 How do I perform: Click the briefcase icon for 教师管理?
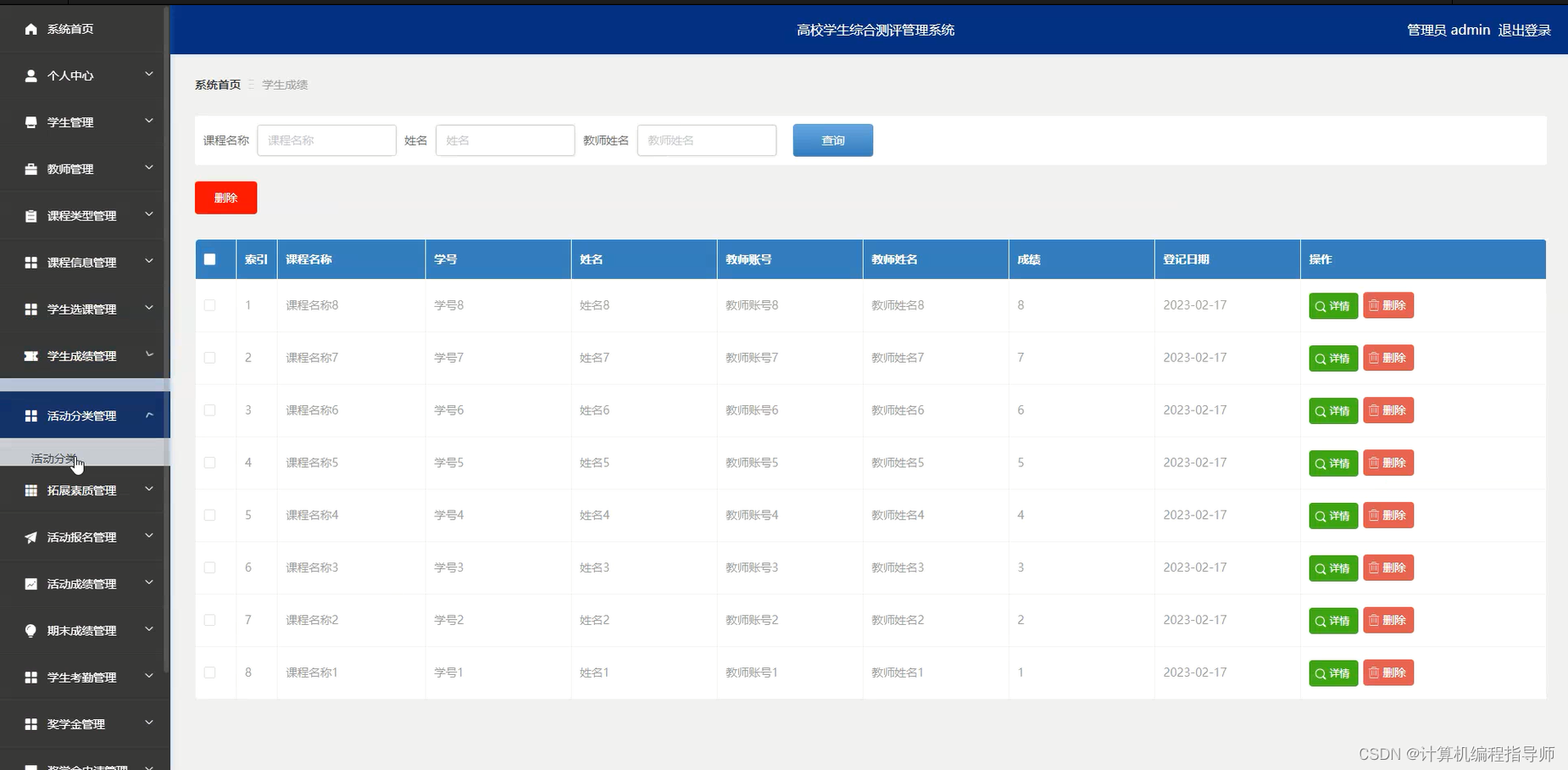[31, 169]
